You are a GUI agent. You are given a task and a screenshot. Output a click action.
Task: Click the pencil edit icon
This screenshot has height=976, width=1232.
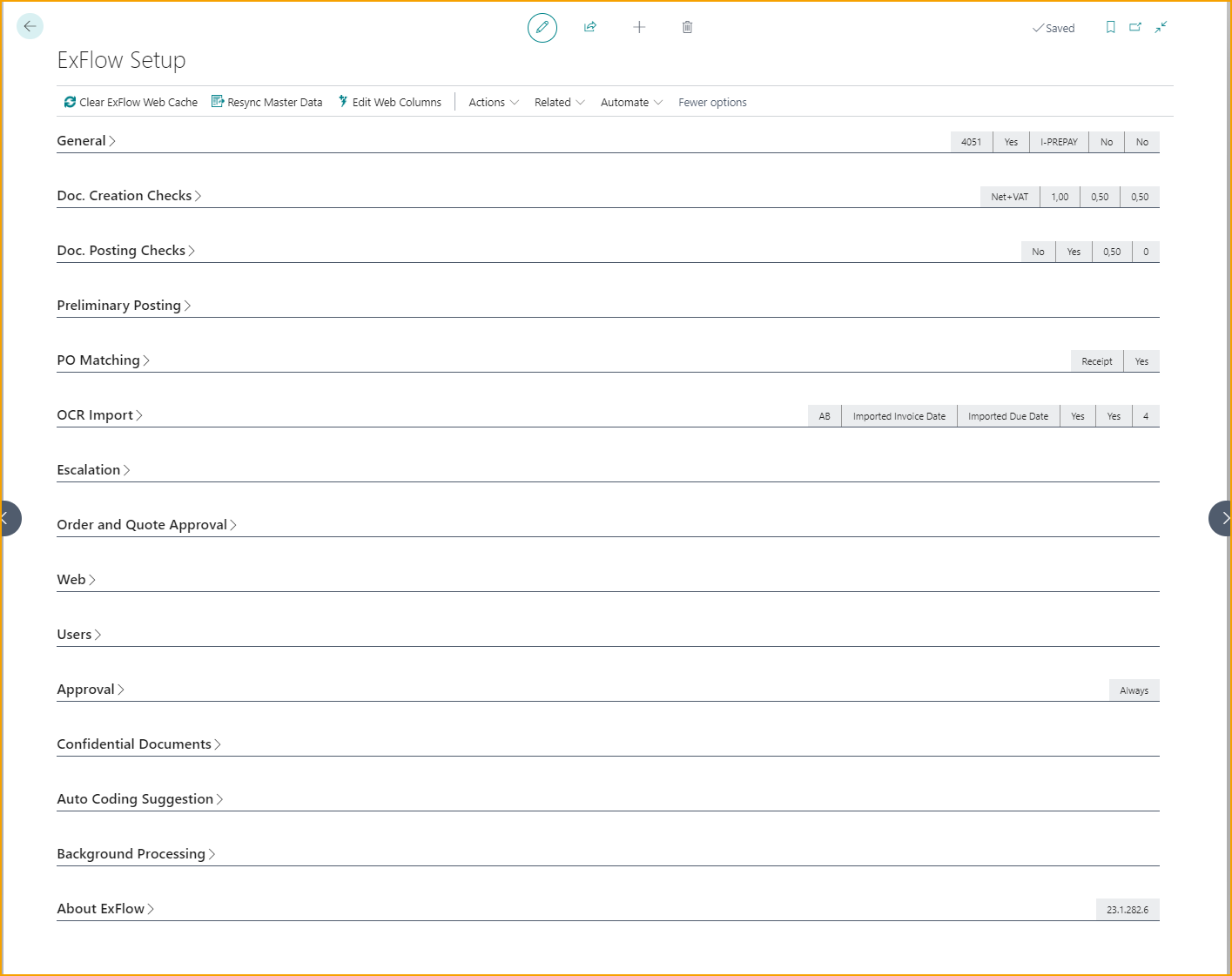(x=542, y=28)
